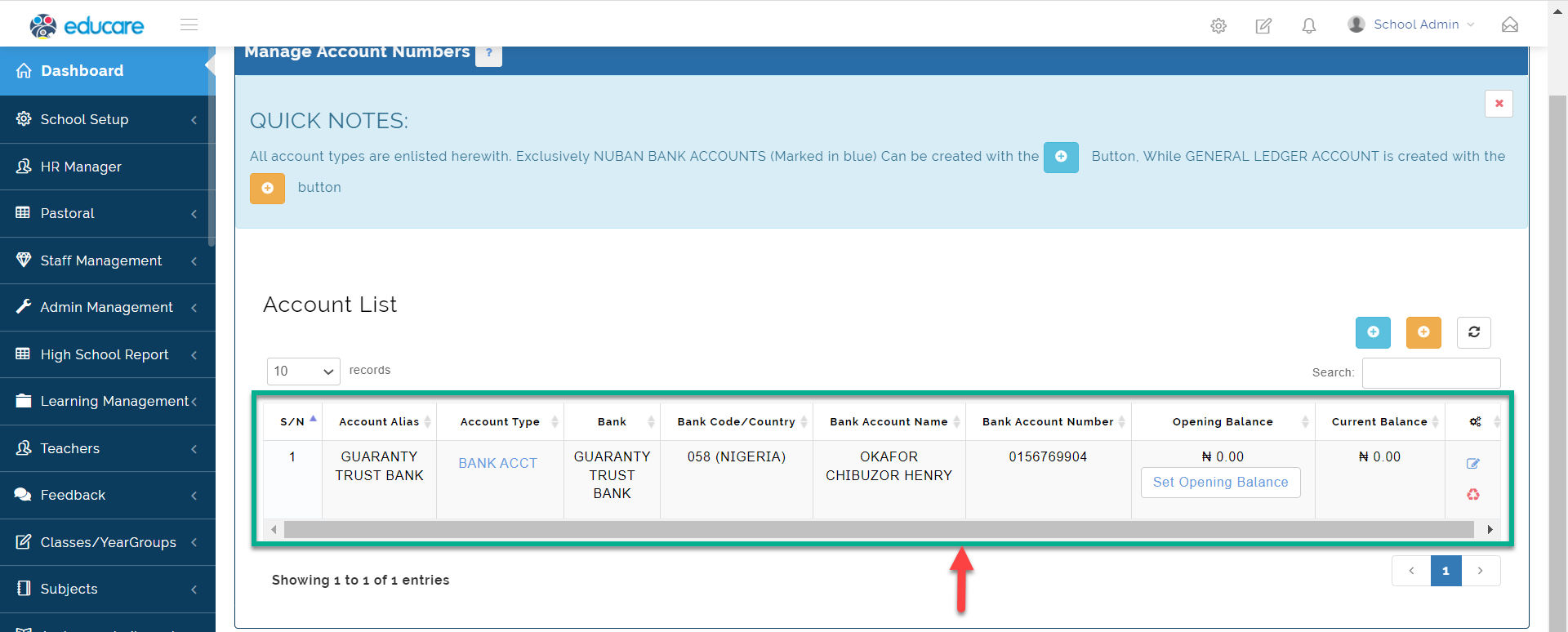Image resolution: width=1568 pixels, height=632 pixels.
Task: Expand Learning Management chevron
Action: pyautogui.click(x=194, y=401)
